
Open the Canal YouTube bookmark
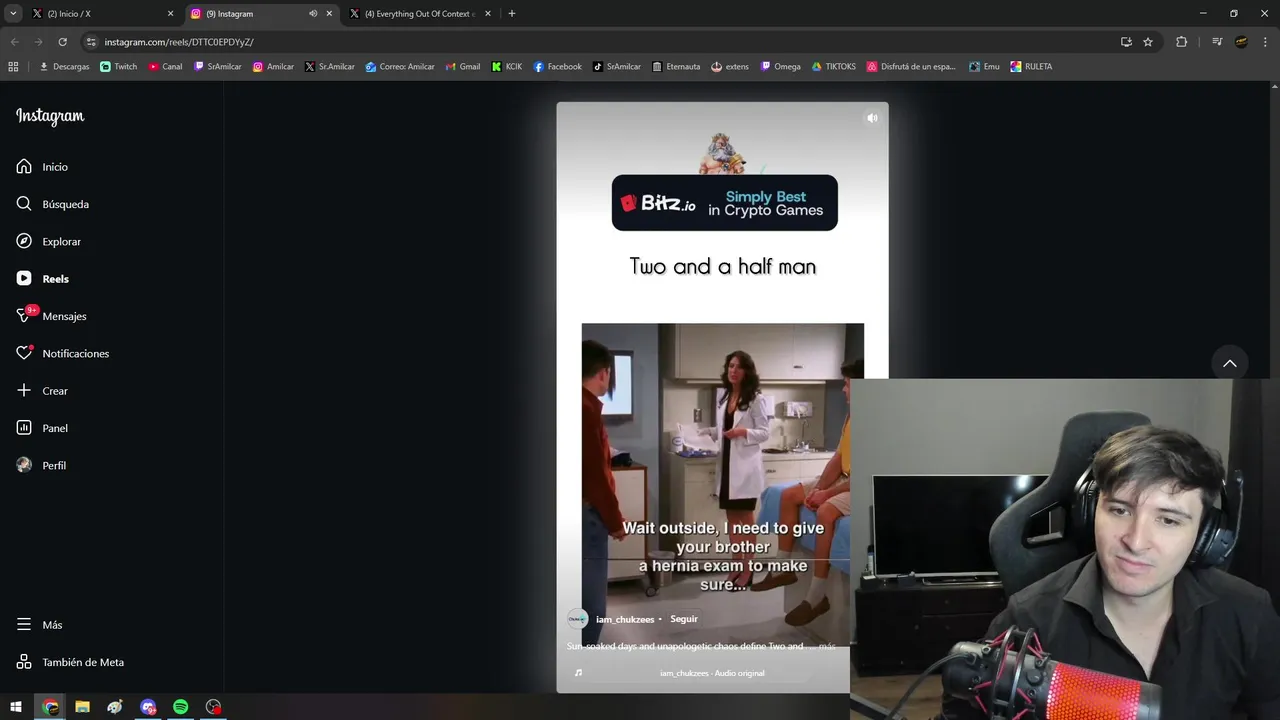click(x=165, y=67)
